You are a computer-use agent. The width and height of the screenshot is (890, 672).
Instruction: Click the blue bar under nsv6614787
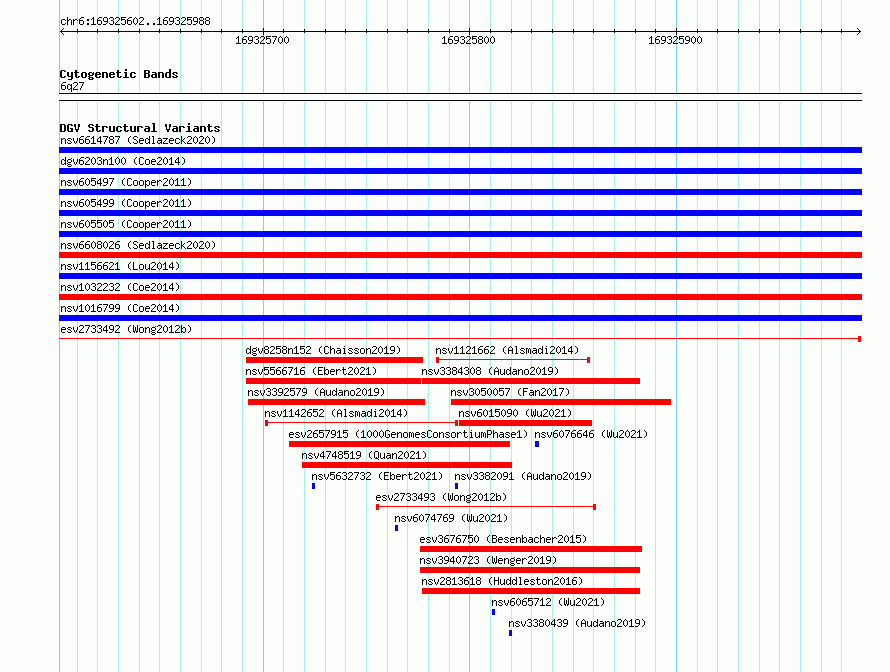pos(460,150)
